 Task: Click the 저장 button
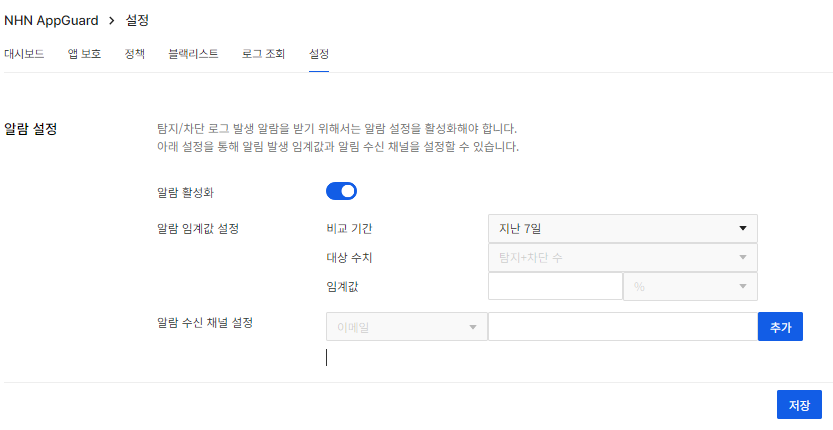799,405
